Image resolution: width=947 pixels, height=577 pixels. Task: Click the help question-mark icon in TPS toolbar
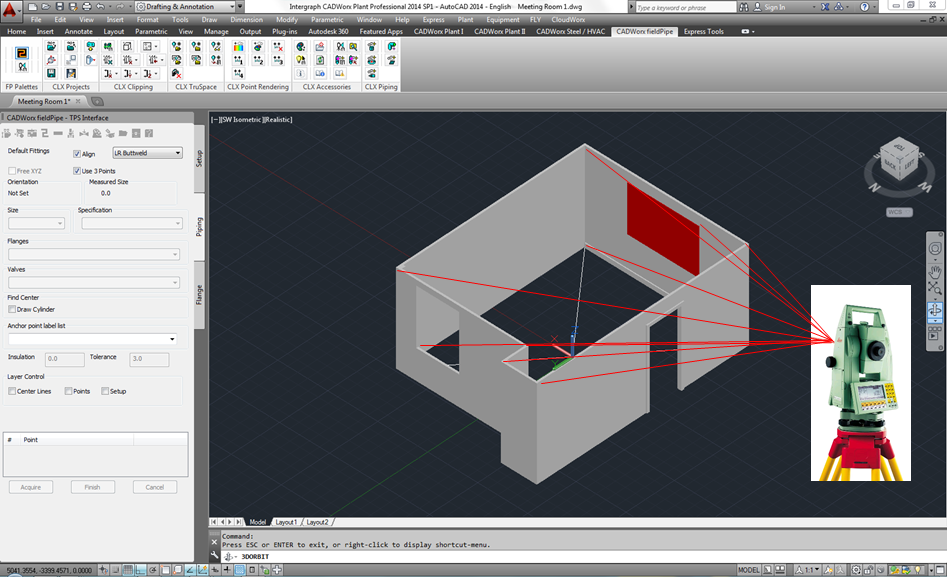coord(149,134)
